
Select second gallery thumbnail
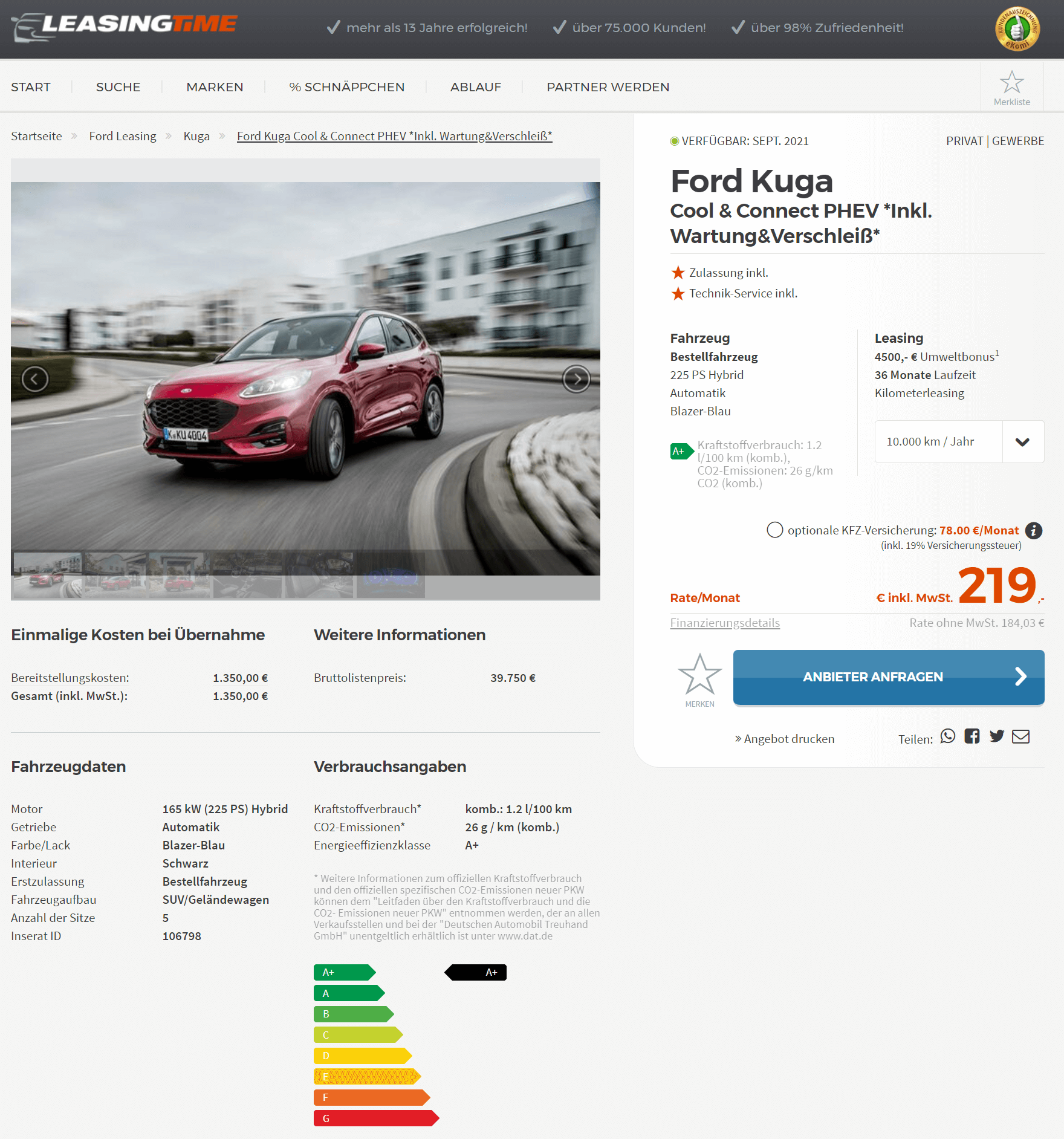click(x=115, y=575)
